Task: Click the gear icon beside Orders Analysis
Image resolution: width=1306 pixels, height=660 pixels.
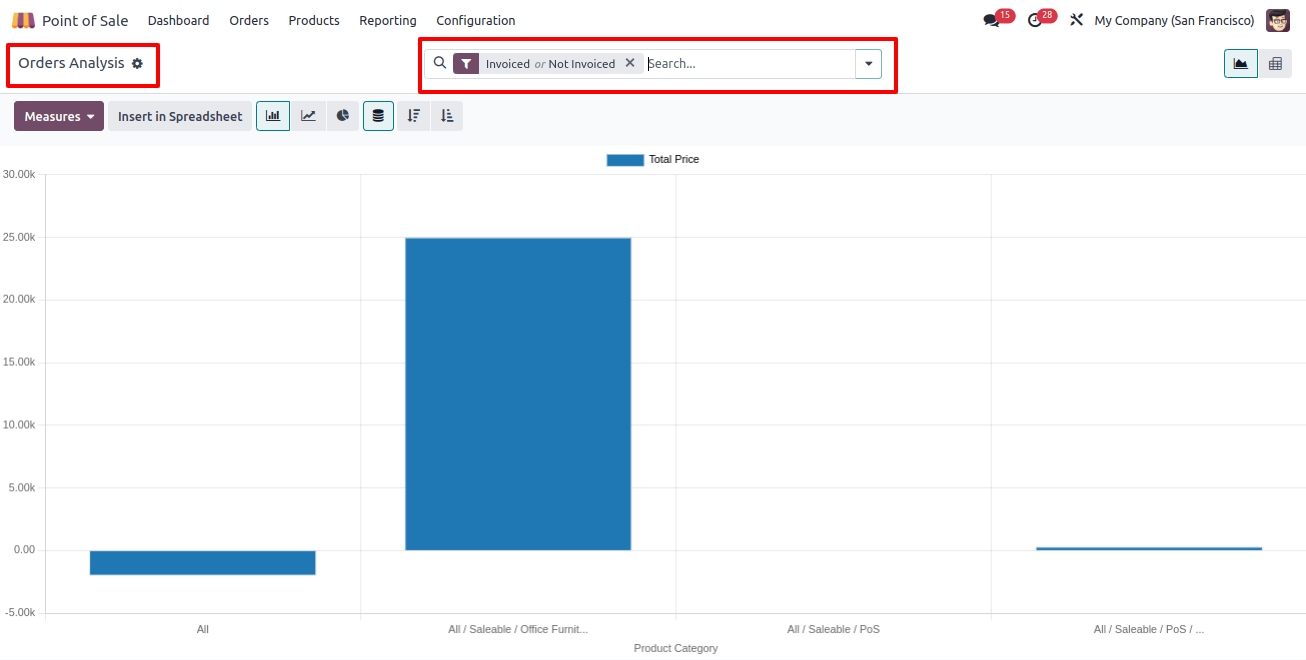Action: (138, 63)
